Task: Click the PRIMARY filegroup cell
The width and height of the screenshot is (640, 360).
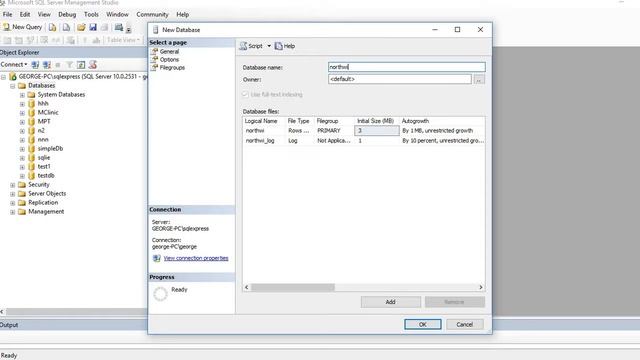Action: tap(334, 131)
